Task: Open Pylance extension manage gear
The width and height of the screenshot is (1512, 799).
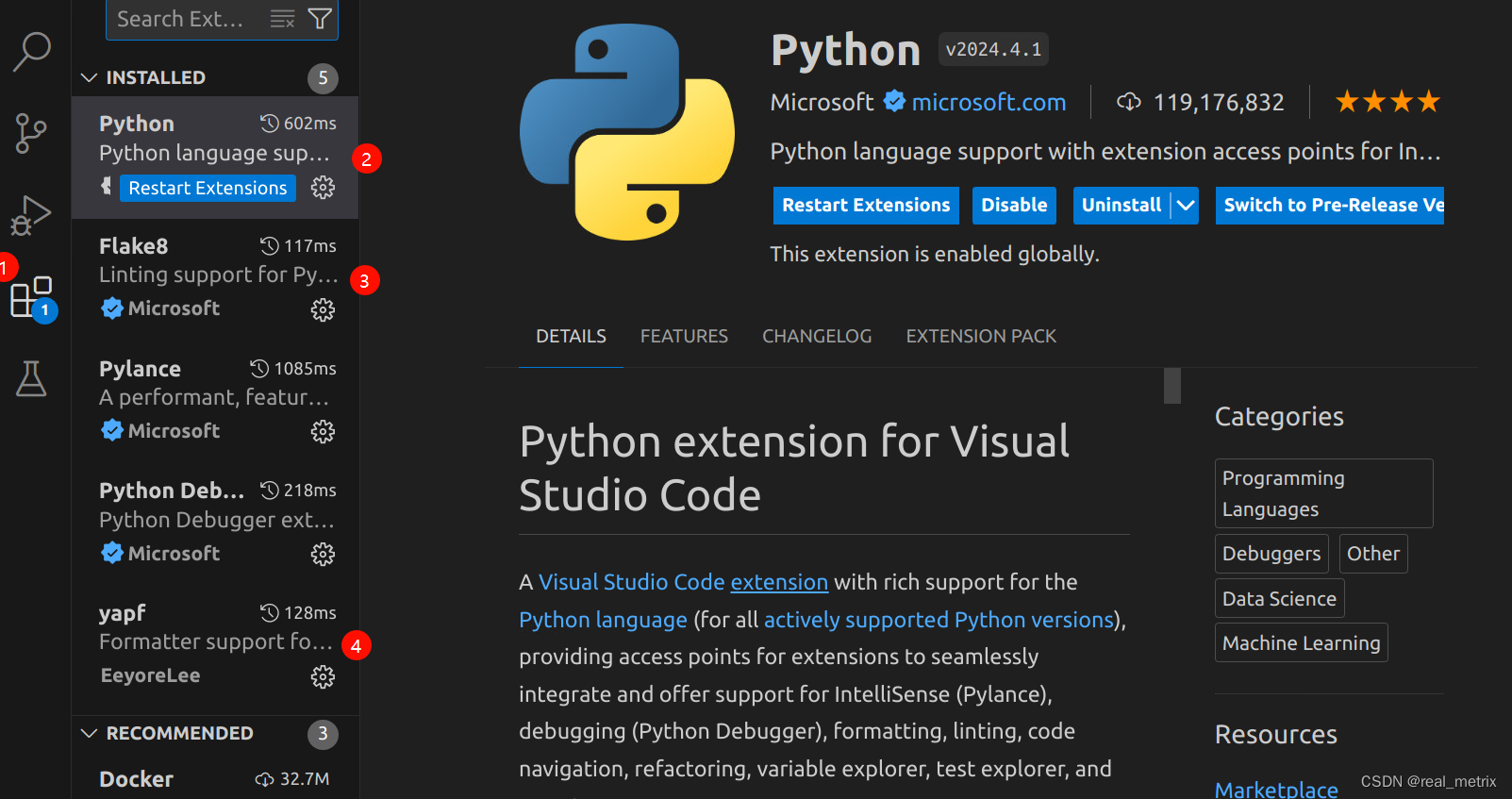Action: click(x=323, y=432)
